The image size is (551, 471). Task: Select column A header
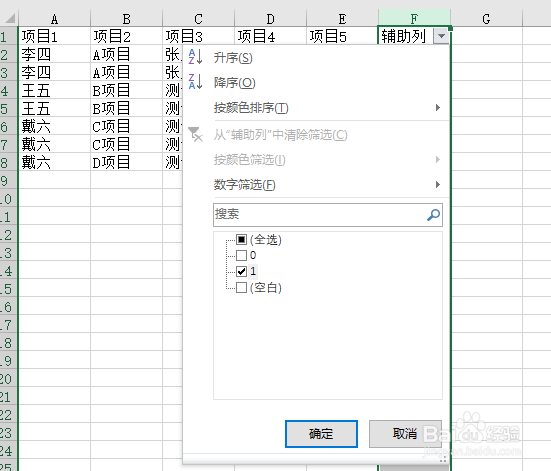pos(54,19)
